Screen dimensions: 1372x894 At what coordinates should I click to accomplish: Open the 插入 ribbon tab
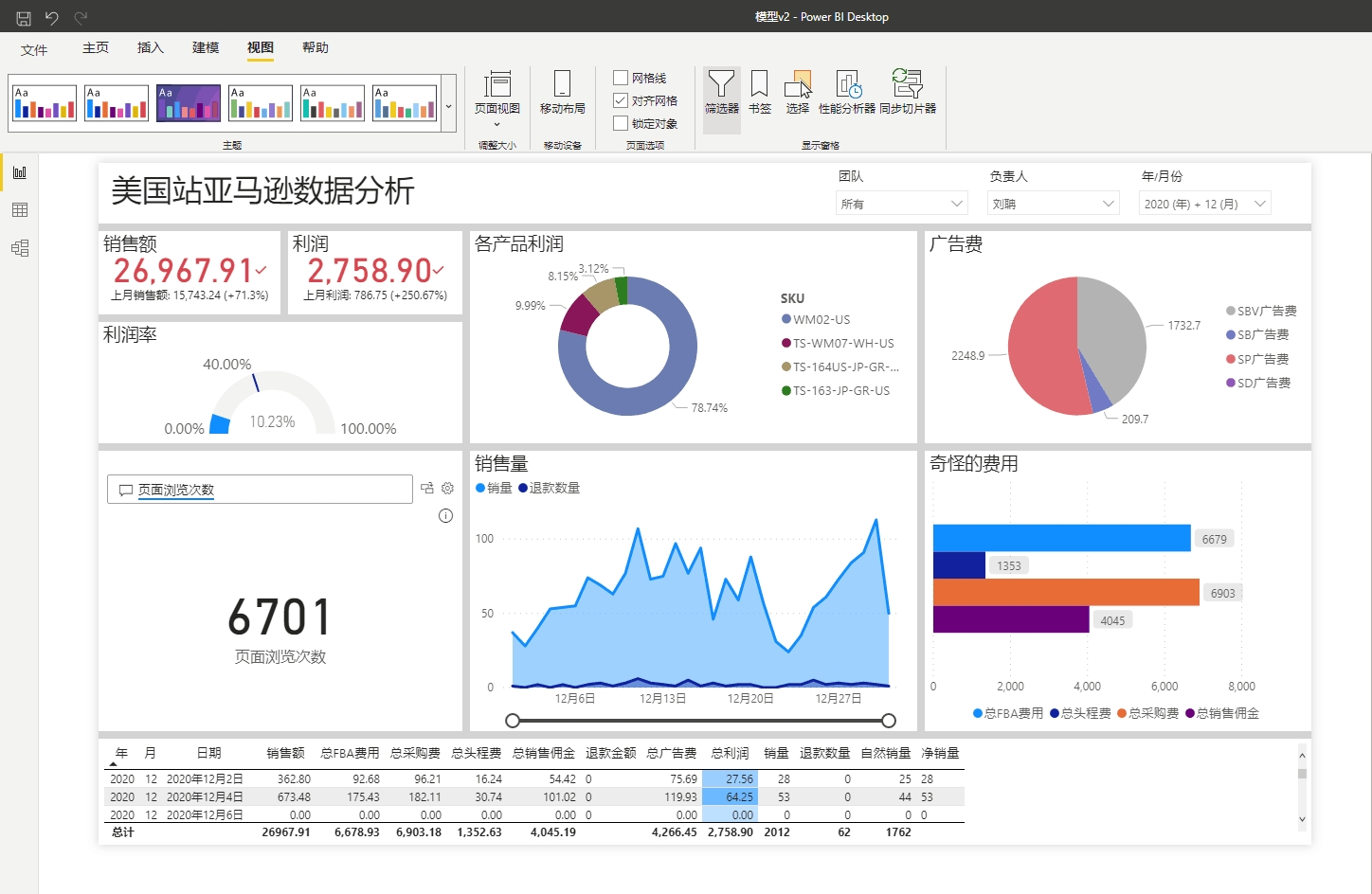pyautogui.click(x=150, y=47)
